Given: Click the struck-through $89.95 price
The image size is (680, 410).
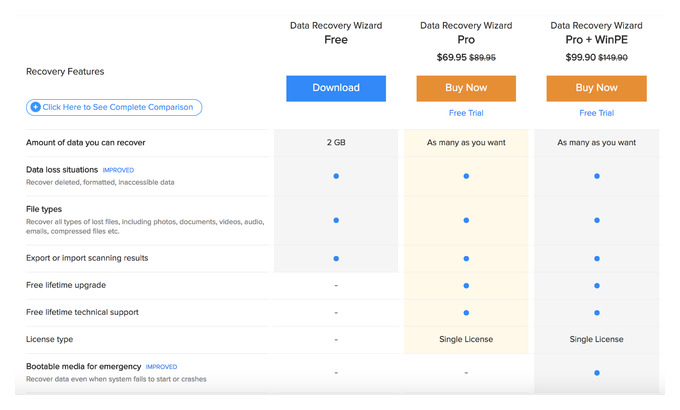Looking at the screenshot, I should coord(482,58).
